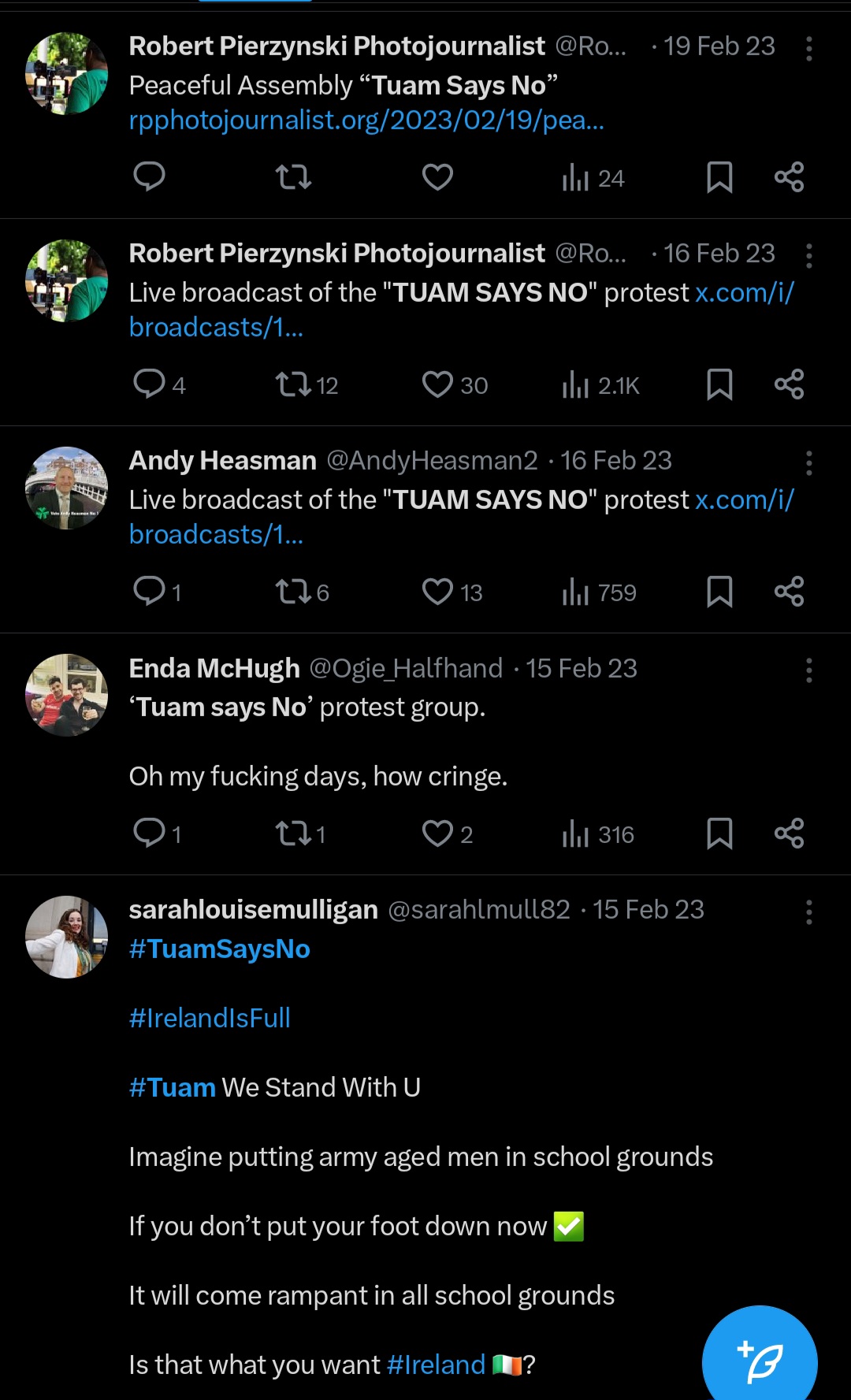
Task: Share Enda McHugh's post
Action: coord(789,834)
